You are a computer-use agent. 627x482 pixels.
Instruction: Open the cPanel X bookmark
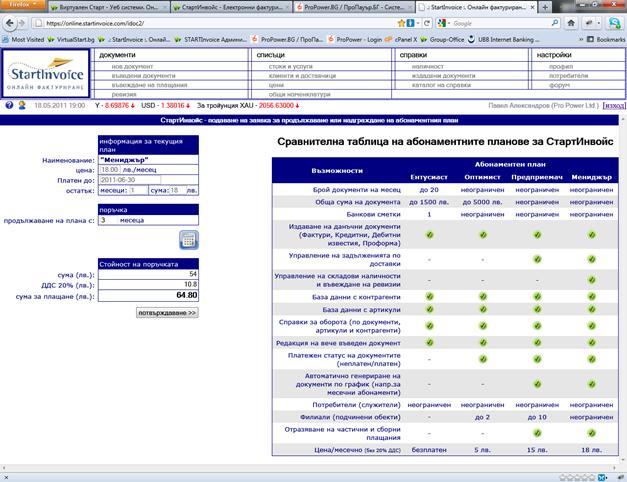pos(401,40)
